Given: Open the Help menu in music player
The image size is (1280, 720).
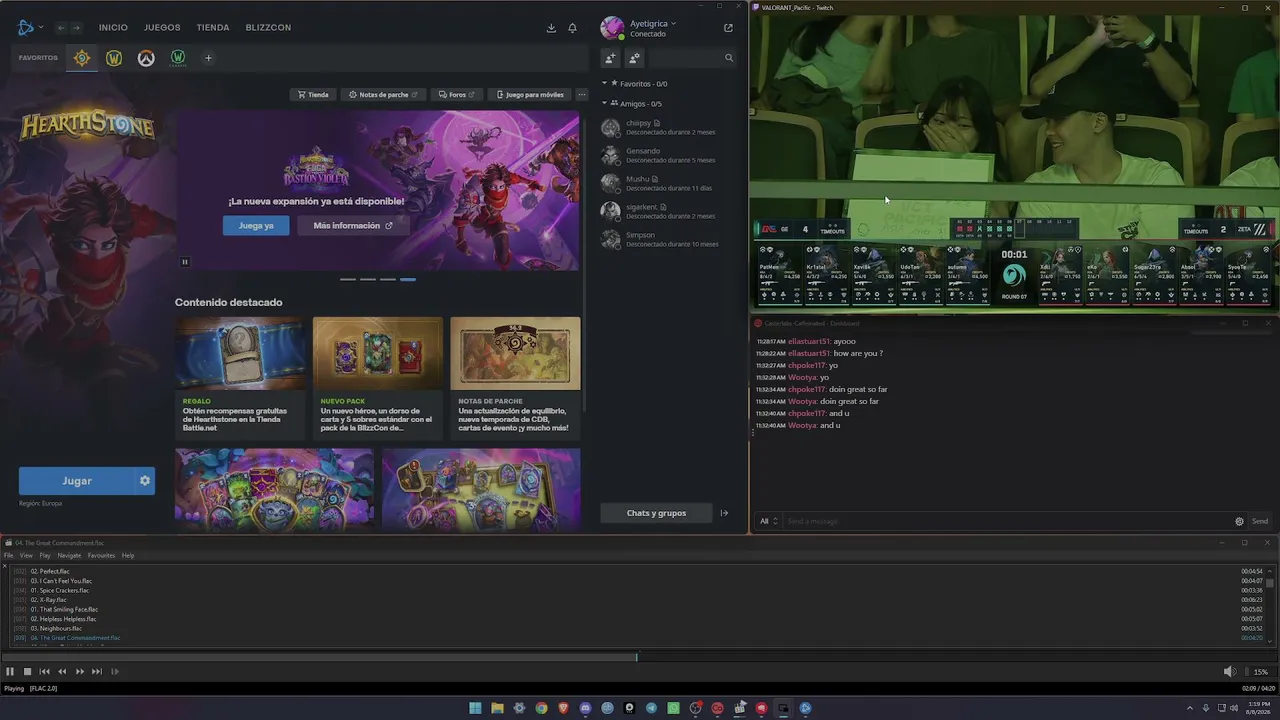Looking at the screenshot, I should click(x=128, y=556).
